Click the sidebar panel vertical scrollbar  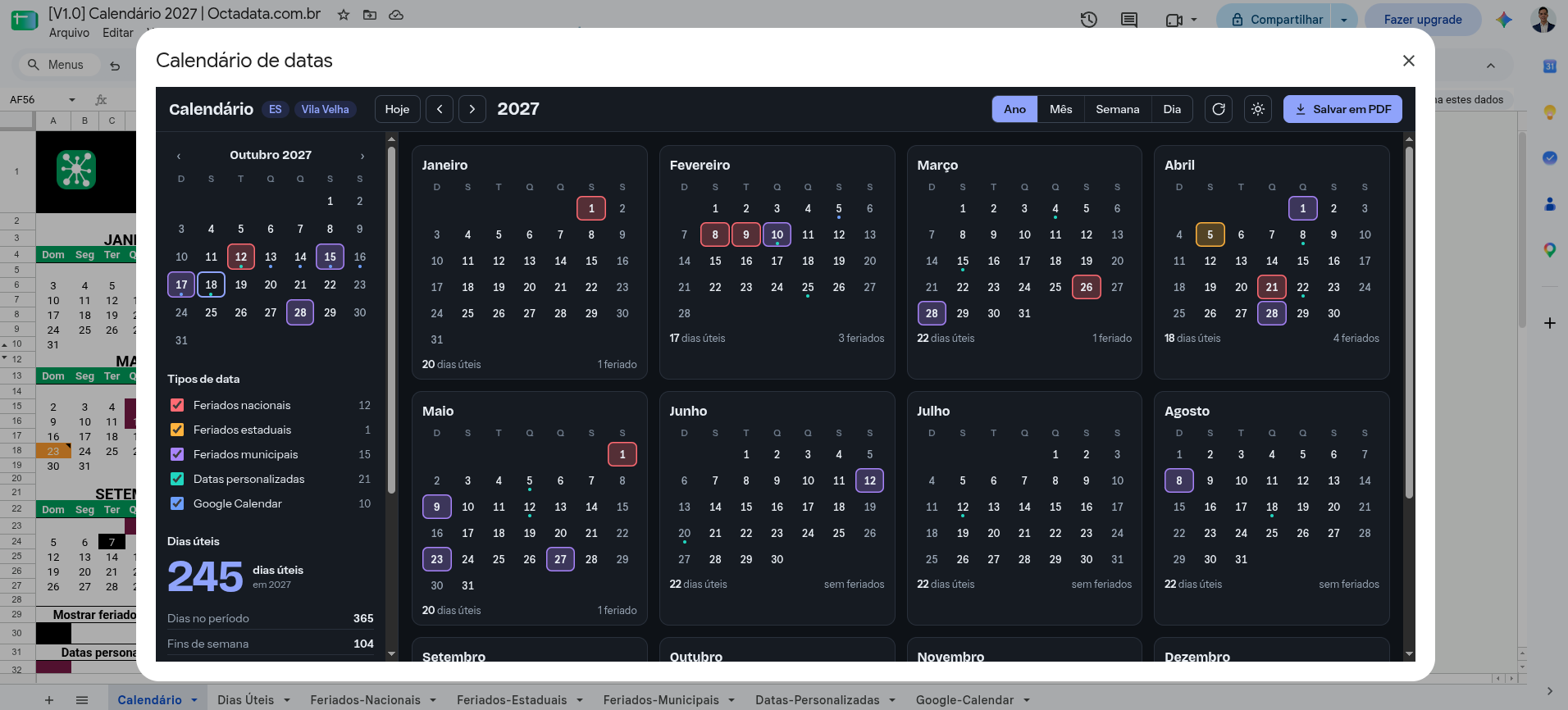tap(392, 320)
